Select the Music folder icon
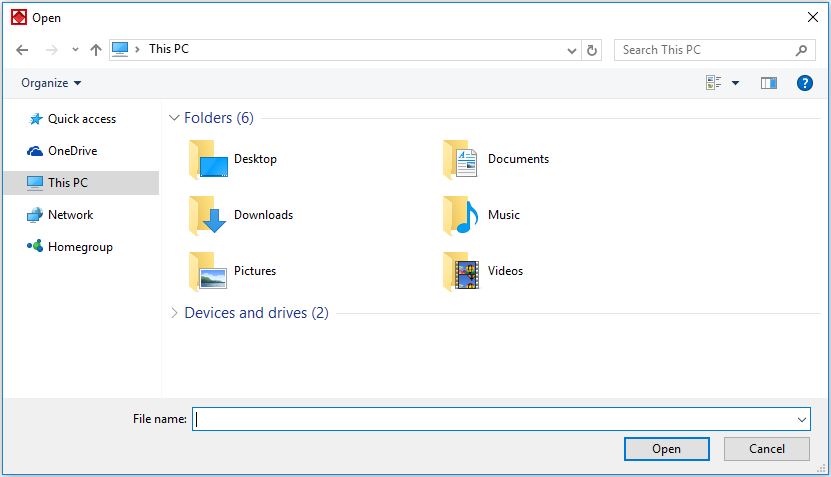Screen dimensions: 831x477 [x=461, y=215]
